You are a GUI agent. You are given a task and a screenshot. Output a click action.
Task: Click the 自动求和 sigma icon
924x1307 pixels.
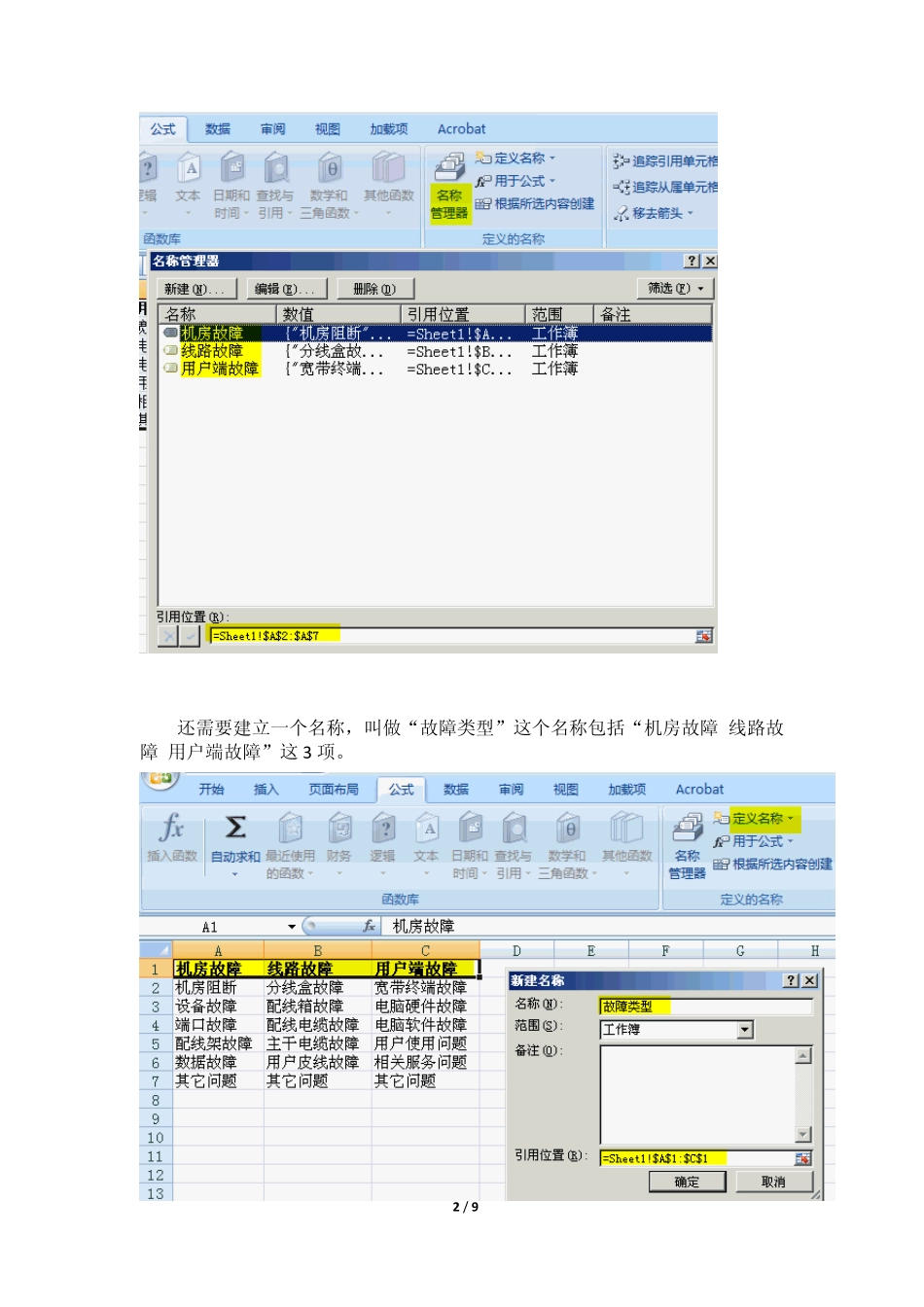coord(234,828)
